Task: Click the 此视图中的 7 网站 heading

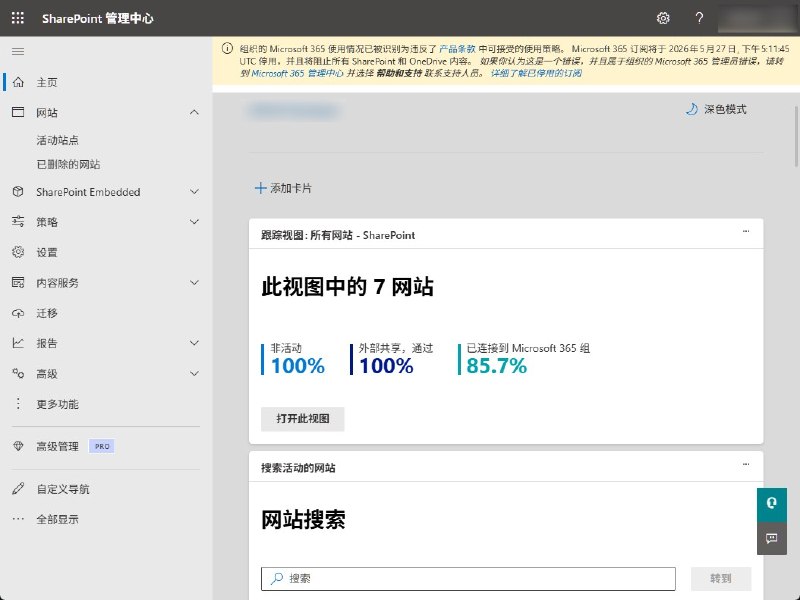Action: (347, 286)
